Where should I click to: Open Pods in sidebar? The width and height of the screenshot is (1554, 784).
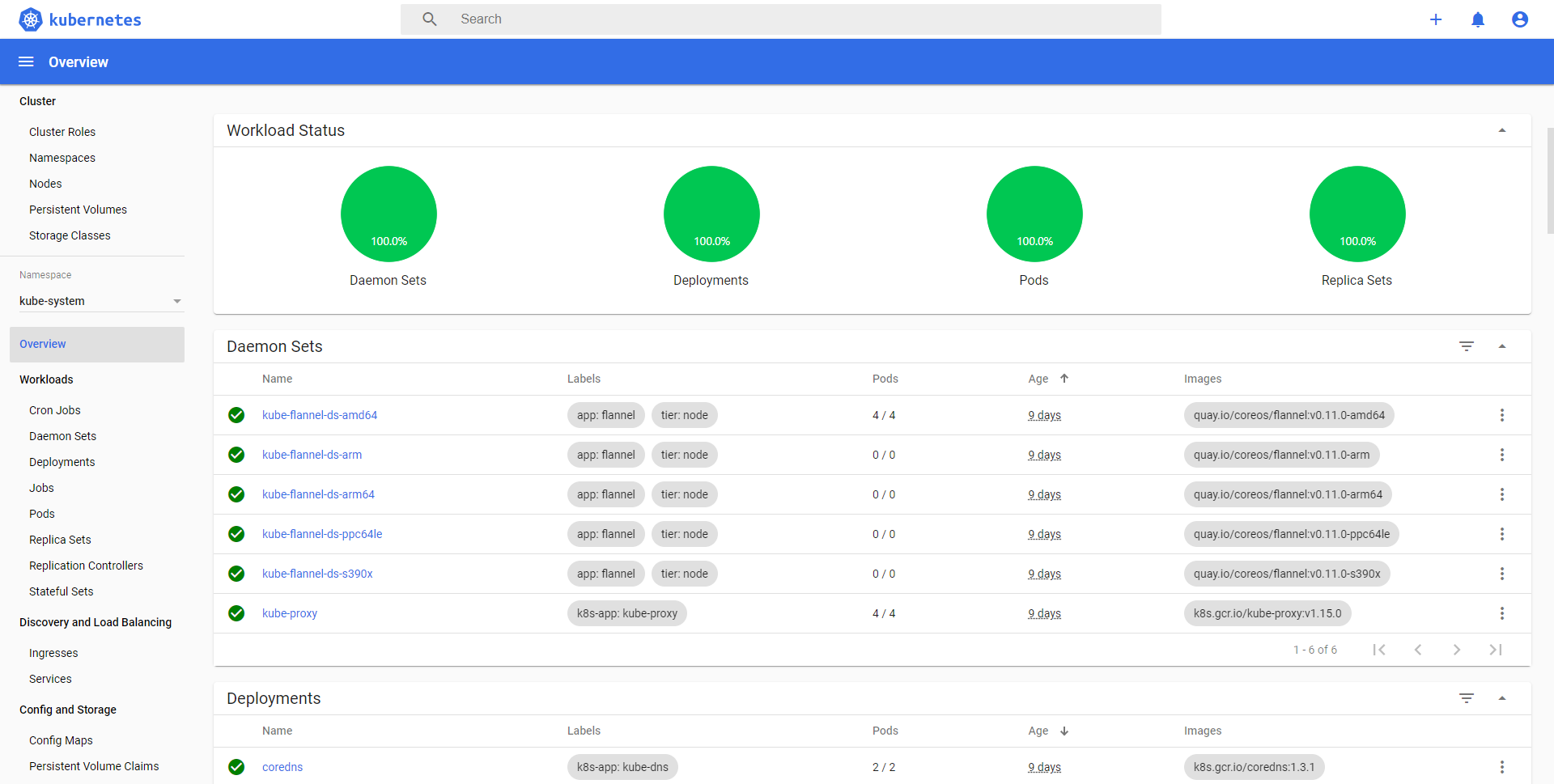pyautogui.click(x=42, y=514)
